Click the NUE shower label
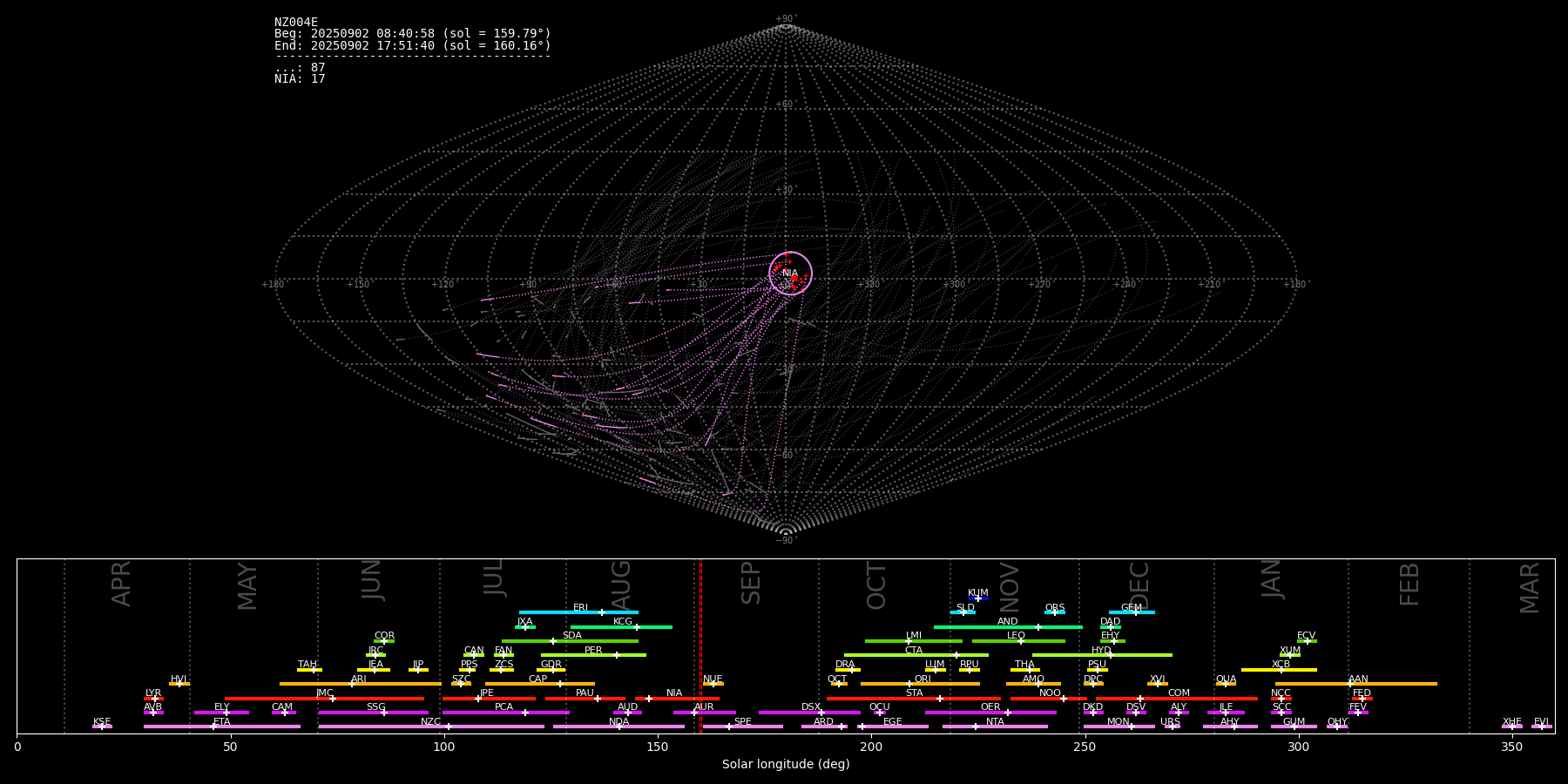Image resolution: width=1568 pixels, height=784 pixels. [x=713, y=679]
